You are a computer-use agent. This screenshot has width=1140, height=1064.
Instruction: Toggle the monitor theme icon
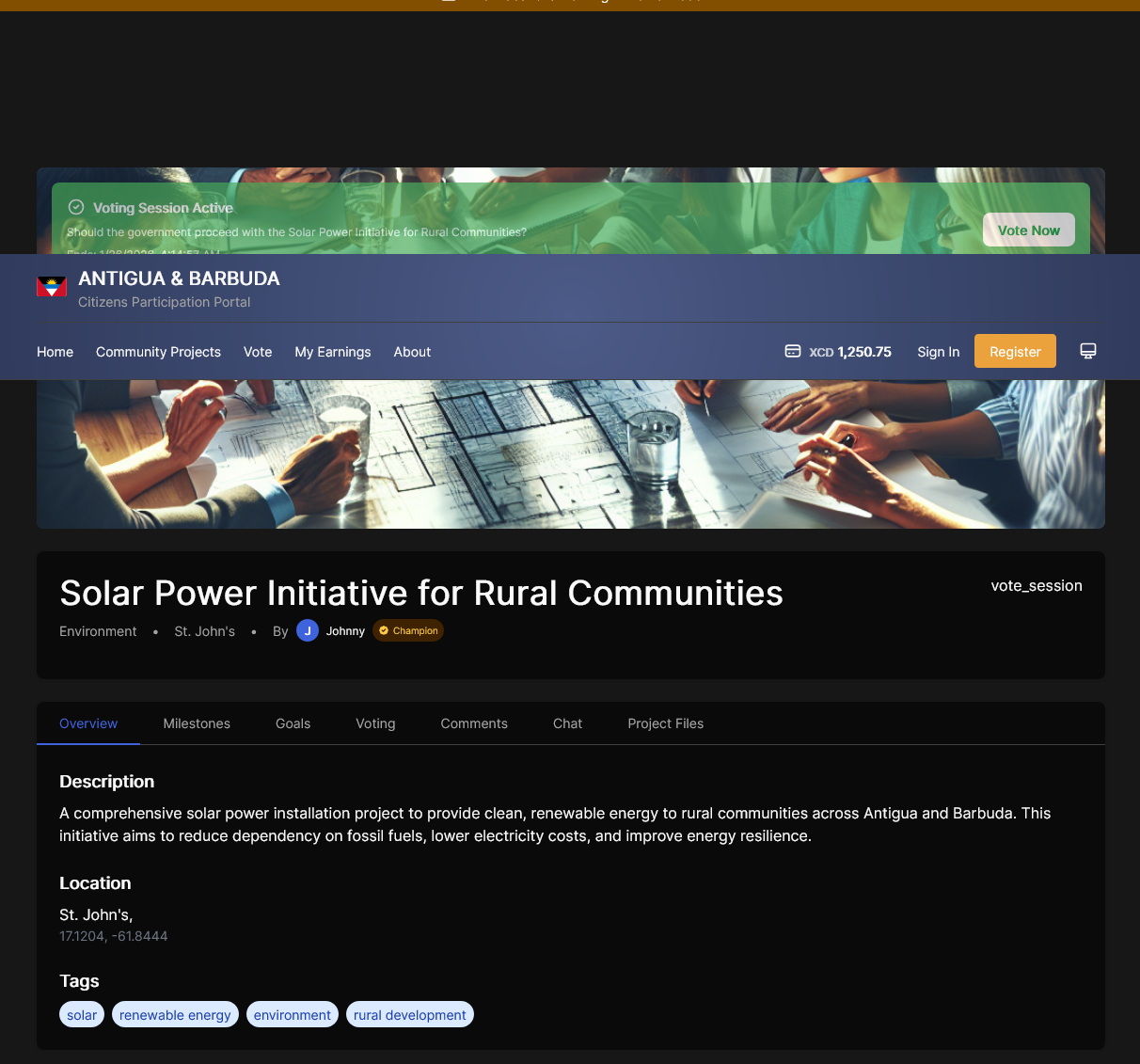[1088, 351]
